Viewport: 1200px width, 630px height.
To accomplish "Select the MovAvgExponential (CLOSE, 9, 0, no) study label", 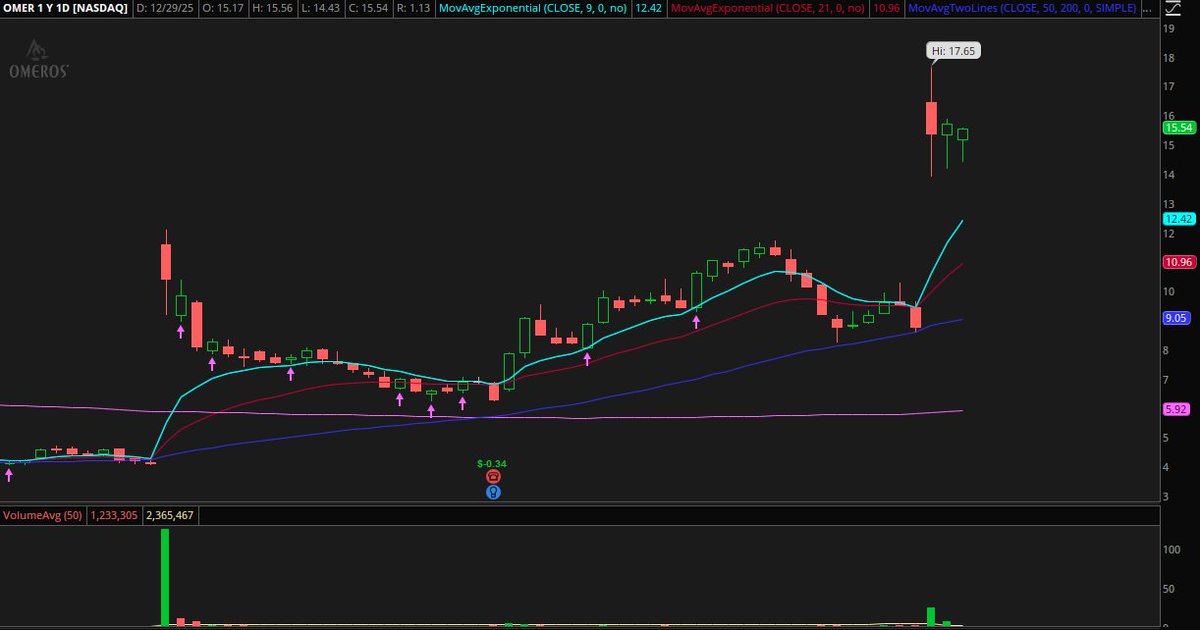I will pyautogui.click(x=533, y=8).
